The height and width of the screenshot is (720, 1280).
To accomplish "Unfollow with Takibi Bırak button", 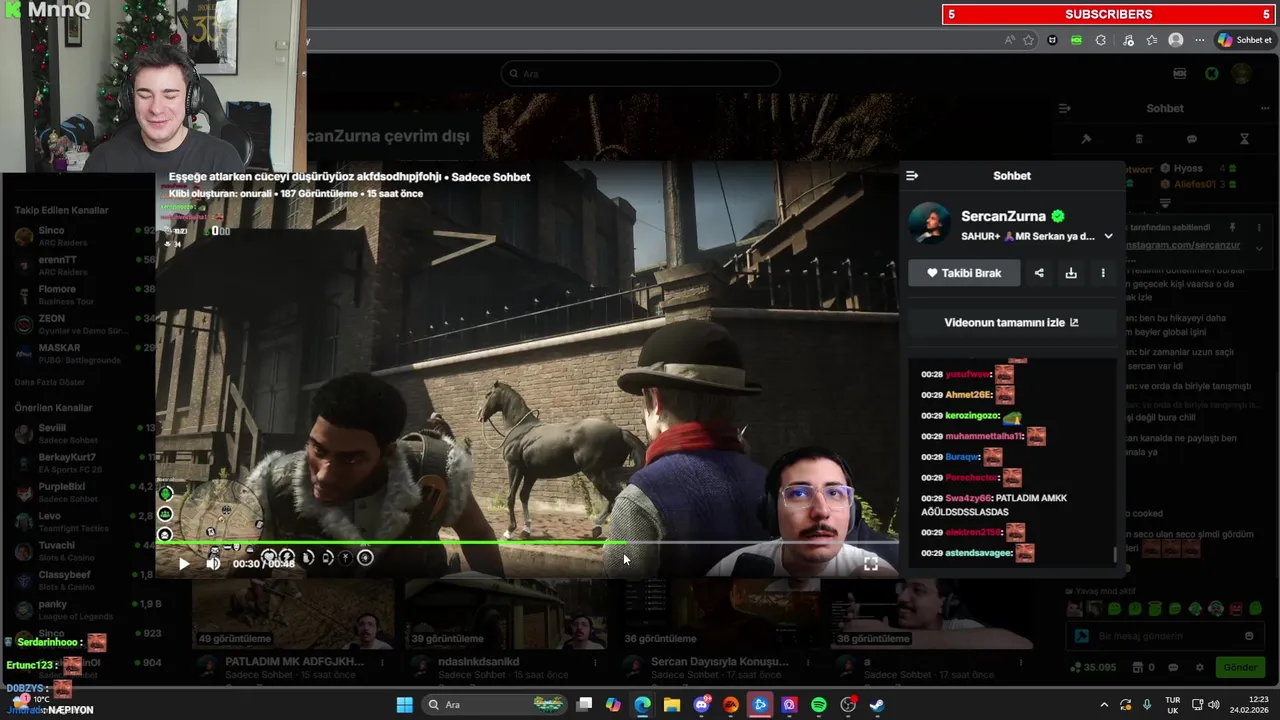I will click(964, 273).
